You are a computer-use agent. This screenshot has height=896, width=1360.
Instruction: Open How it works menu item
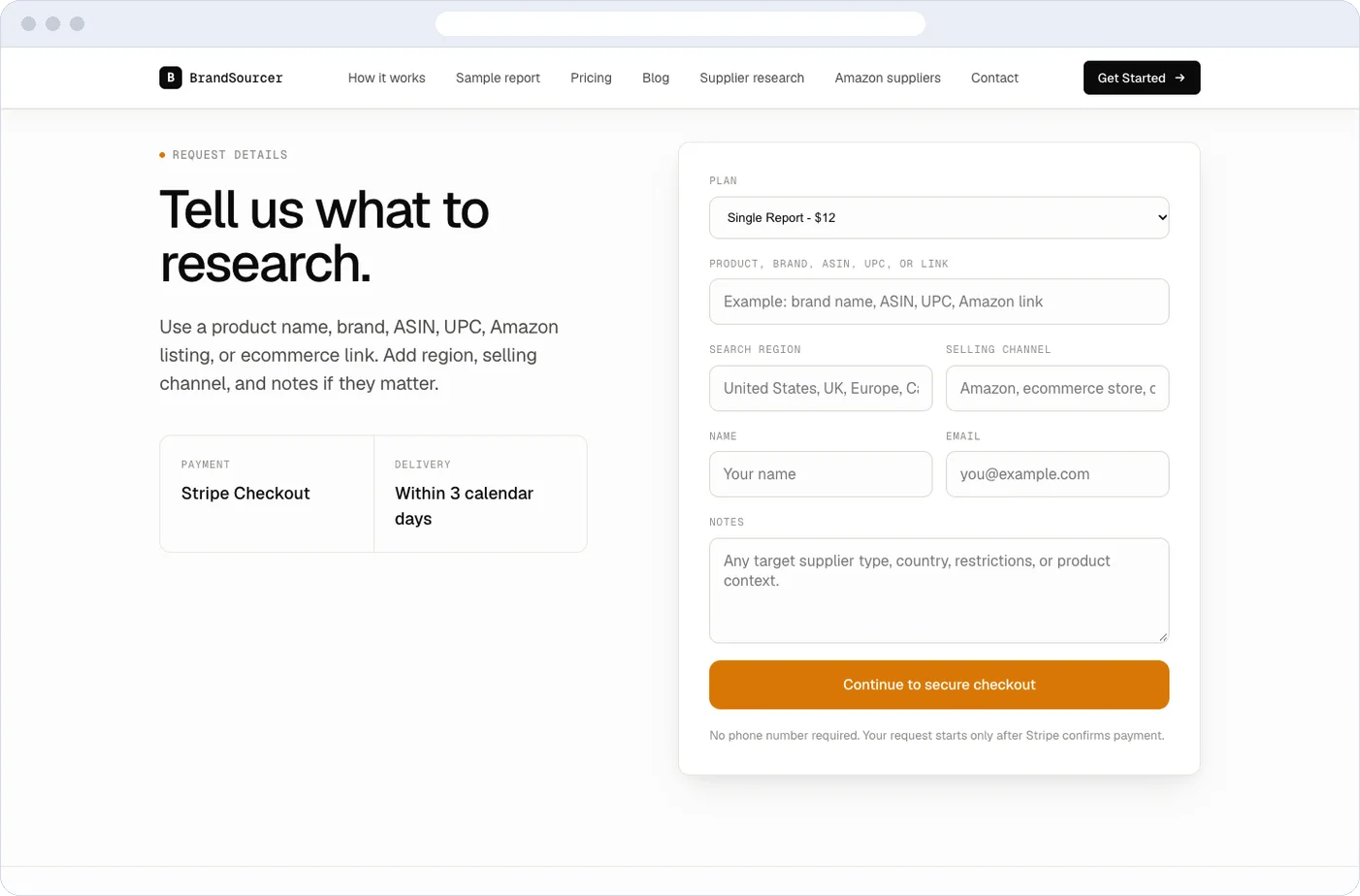pos(386,78)
